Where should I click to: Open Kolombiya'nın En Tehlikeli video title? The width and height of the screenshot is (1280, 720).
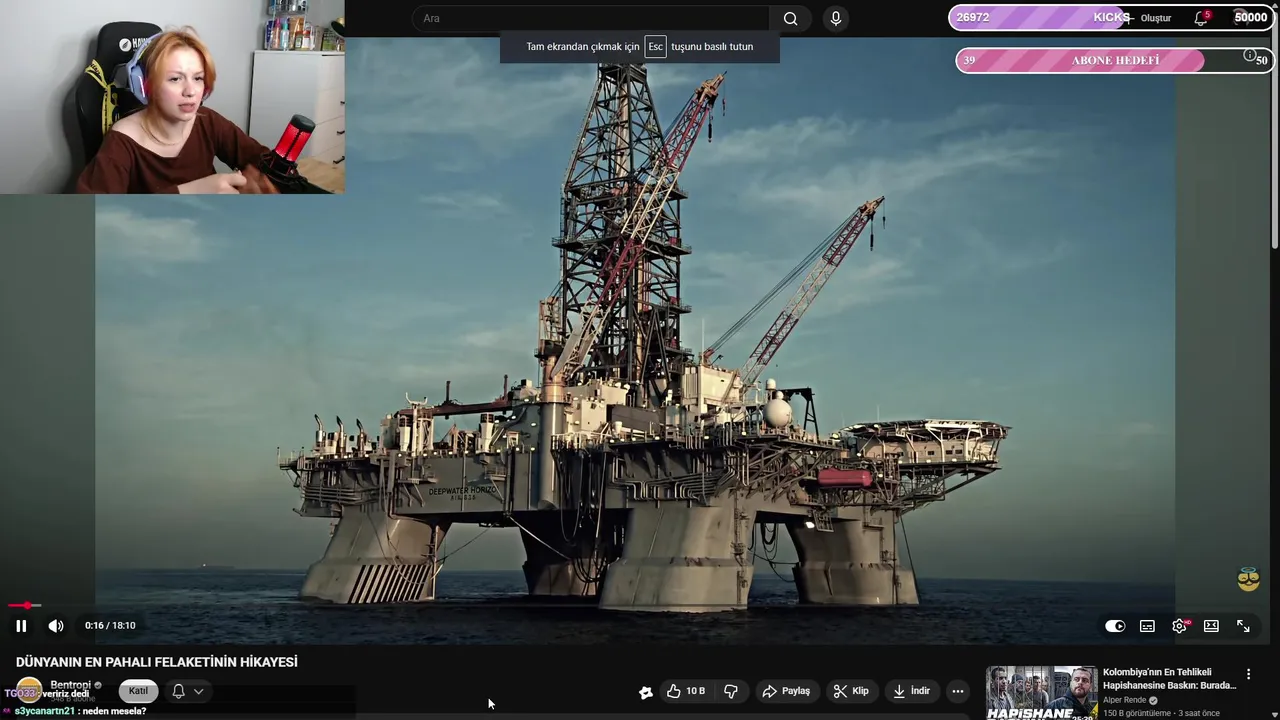(x=1169, y=679)
